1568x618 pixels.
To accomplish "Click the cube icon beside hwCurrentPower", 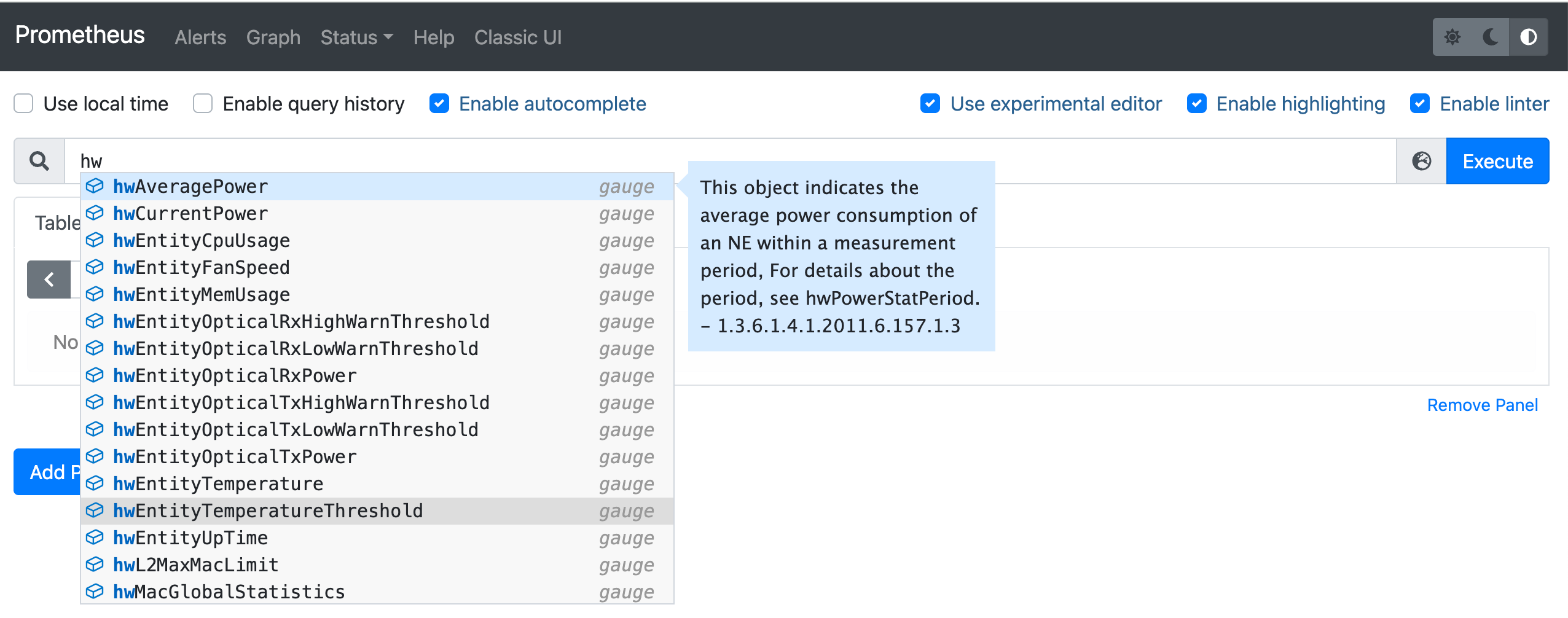I will [x=95, y=213].
